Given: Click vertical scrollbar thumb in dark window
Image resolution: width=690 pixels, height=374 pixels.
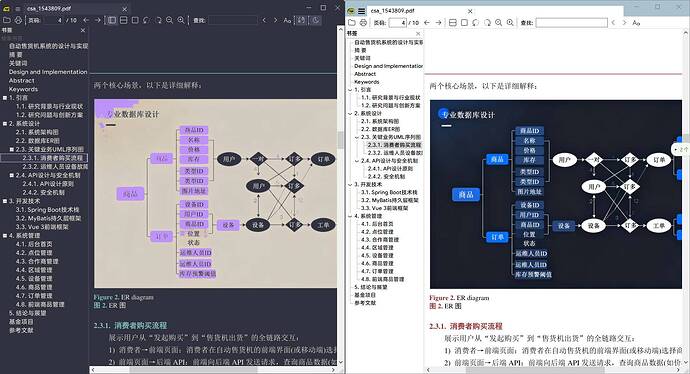Looking at the screenshot, I should tap(340, 140).
